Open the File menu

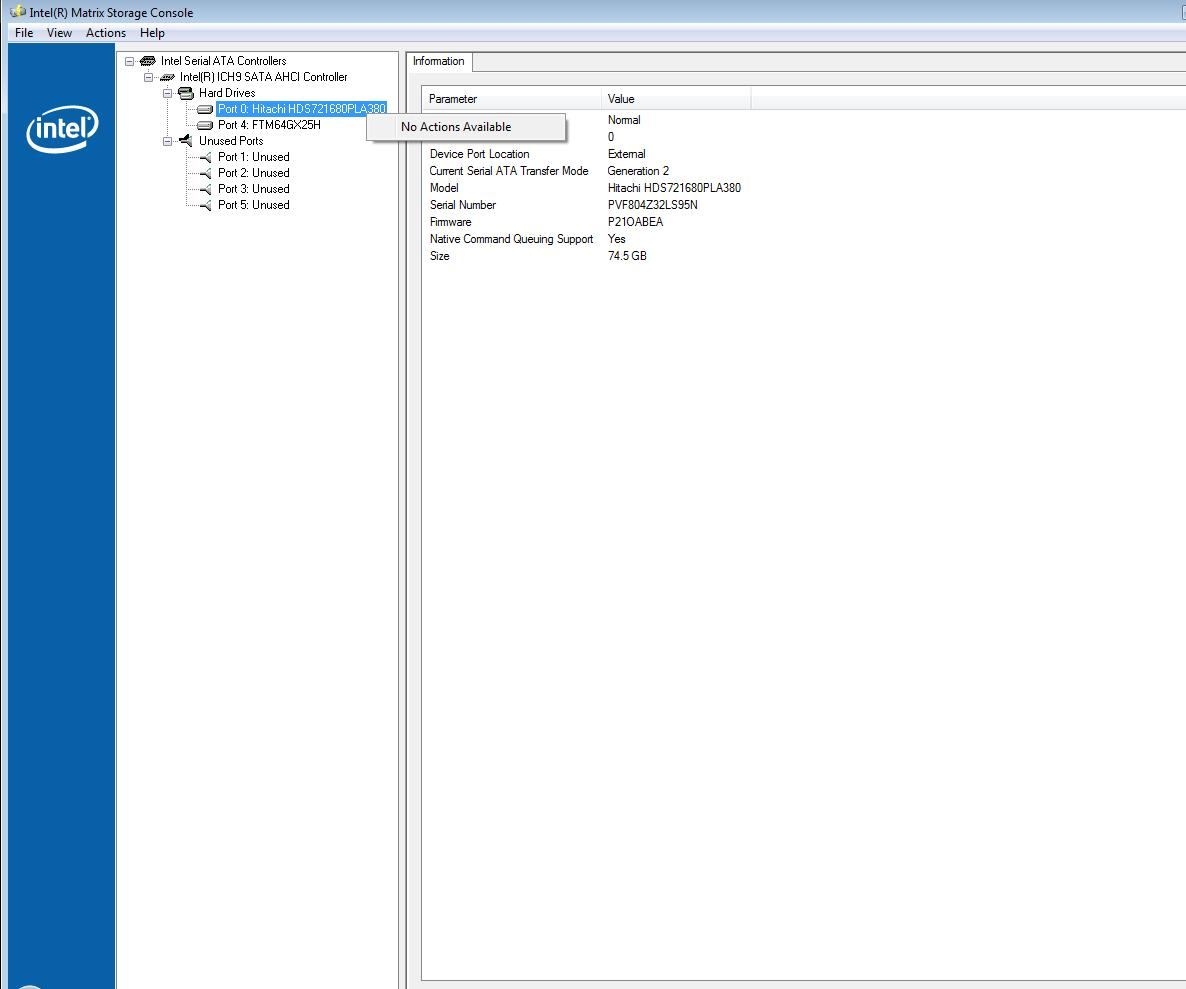pos(24,33)
